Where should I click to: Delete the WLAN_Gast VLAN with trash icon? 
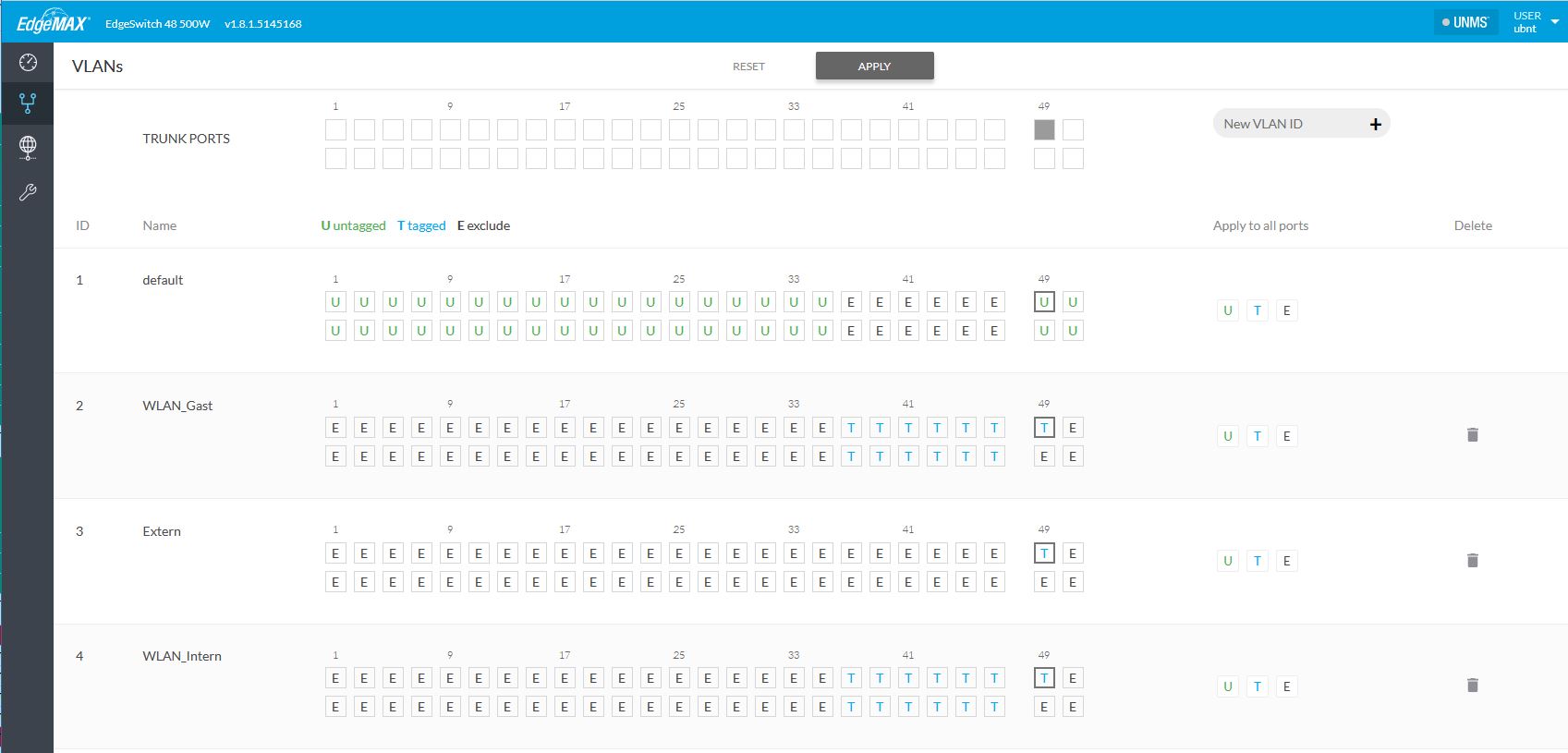click(1473, 435)
